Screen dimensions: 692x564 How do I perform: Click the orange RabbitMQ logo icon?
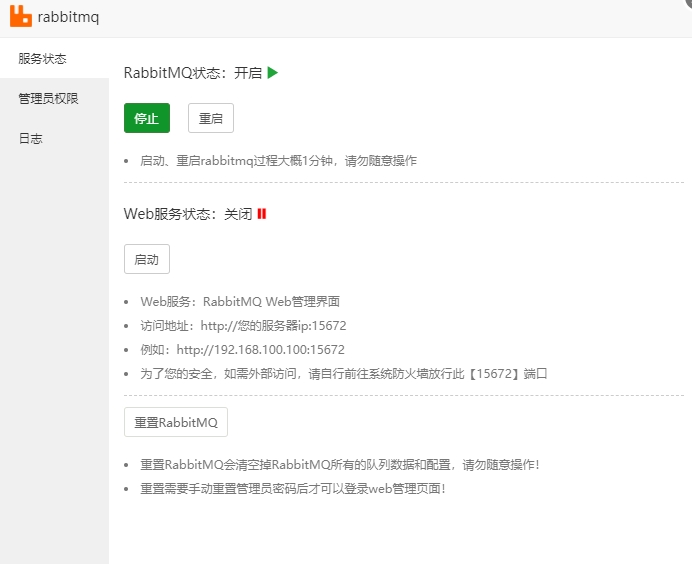tap(21, 16)
